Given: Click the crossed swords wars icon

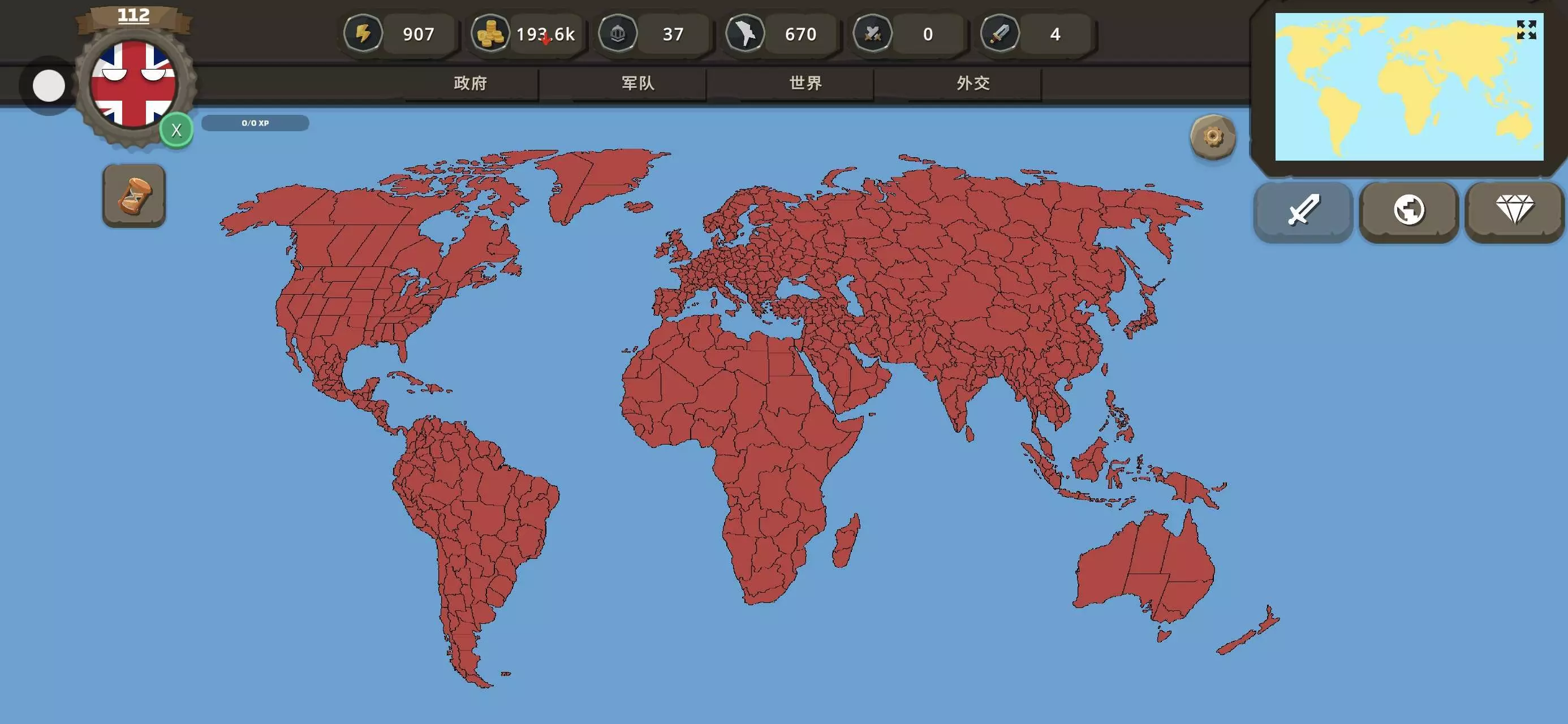Looking at the screenshot, I should point(873,33).
